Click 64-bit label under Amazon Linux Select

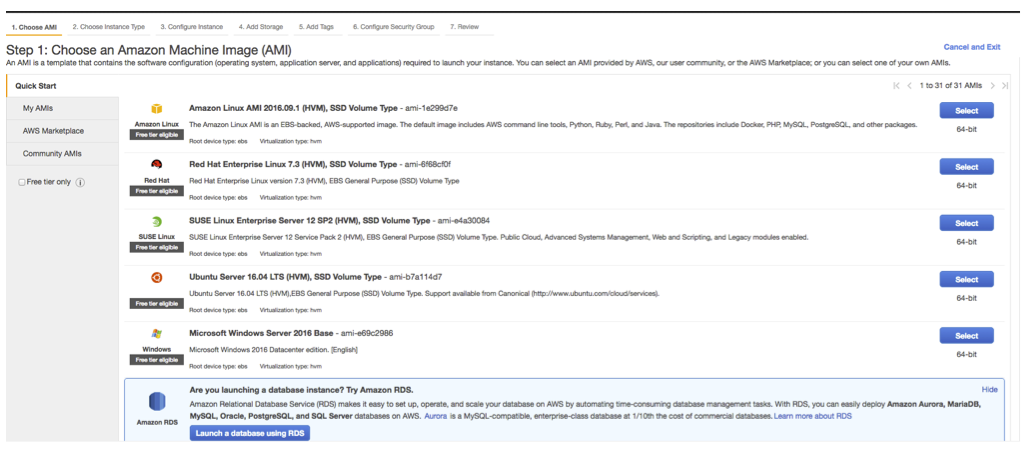click(966, 129)
